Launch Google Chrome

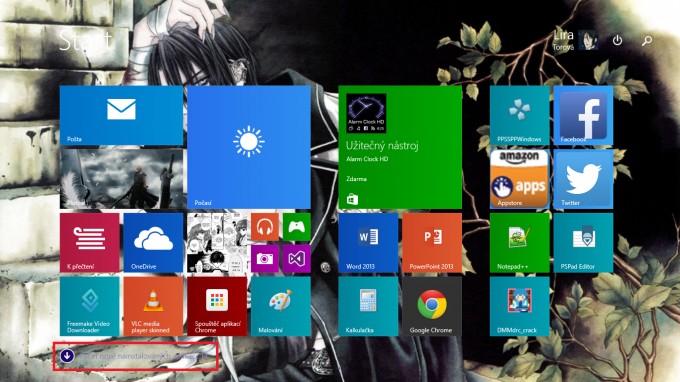432,306
